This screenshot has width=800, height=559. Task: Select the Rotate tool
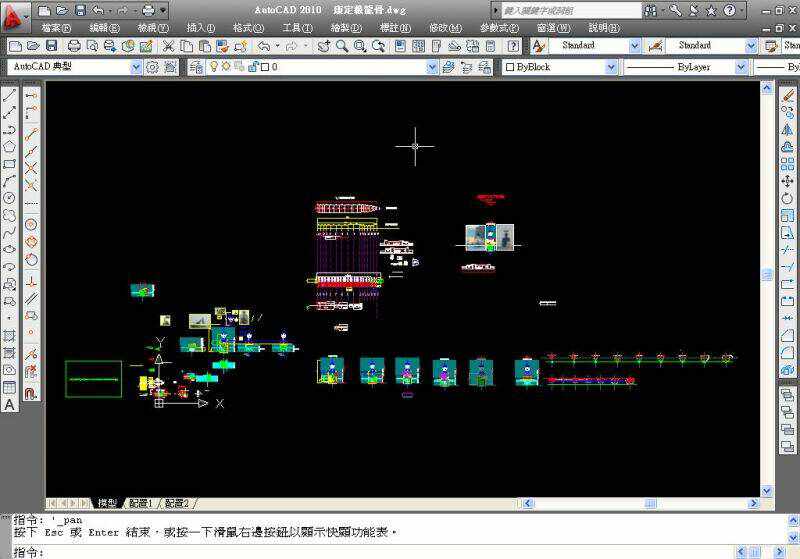click(x=787, y=198)
